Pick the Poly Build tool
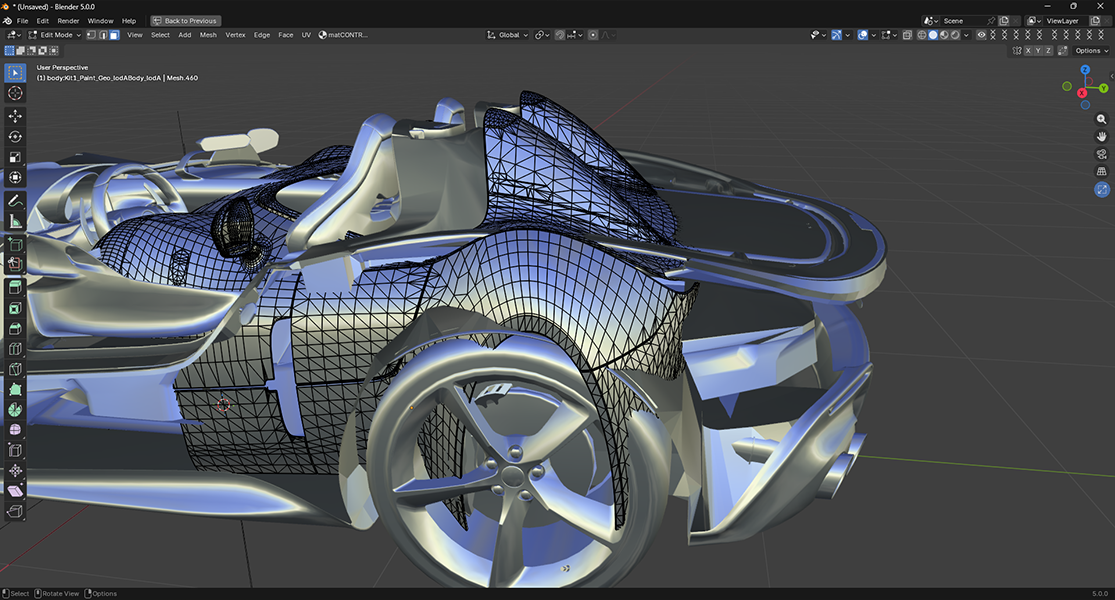Screen dimensions: 1115x600 coord(15,390)
